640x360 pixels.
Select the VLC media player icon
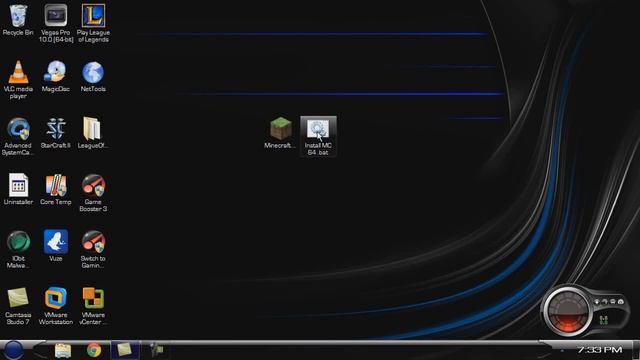tap(18, 80)
